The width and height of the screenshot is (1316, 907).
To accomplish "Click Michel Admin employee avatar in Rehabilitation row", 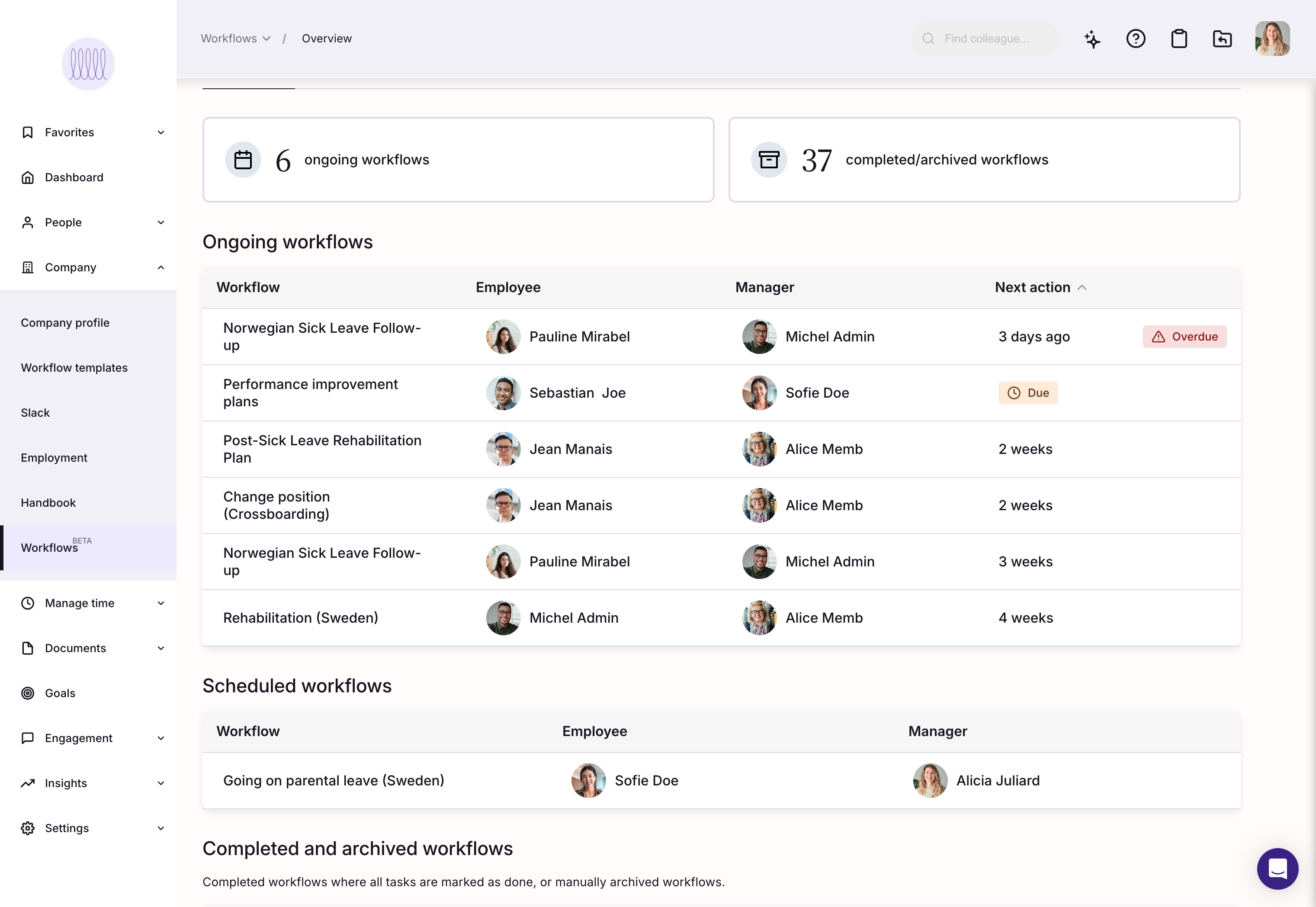I will point(503,618).
